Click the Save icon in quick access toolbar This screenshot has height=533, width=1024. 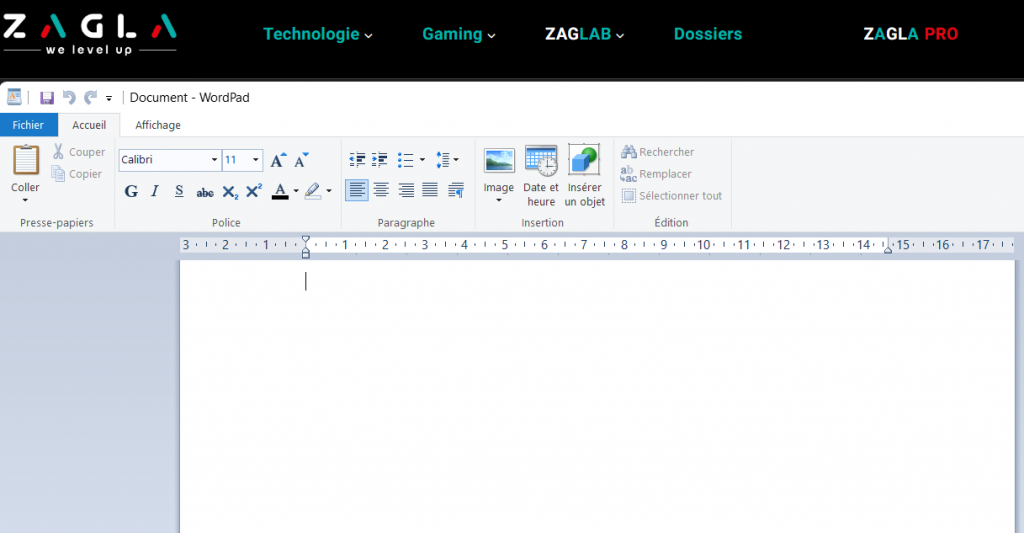point(47,98)
